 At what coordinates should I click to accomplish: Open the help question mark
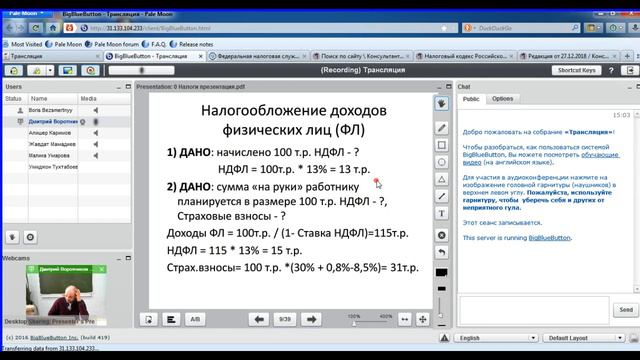[611, 70]
